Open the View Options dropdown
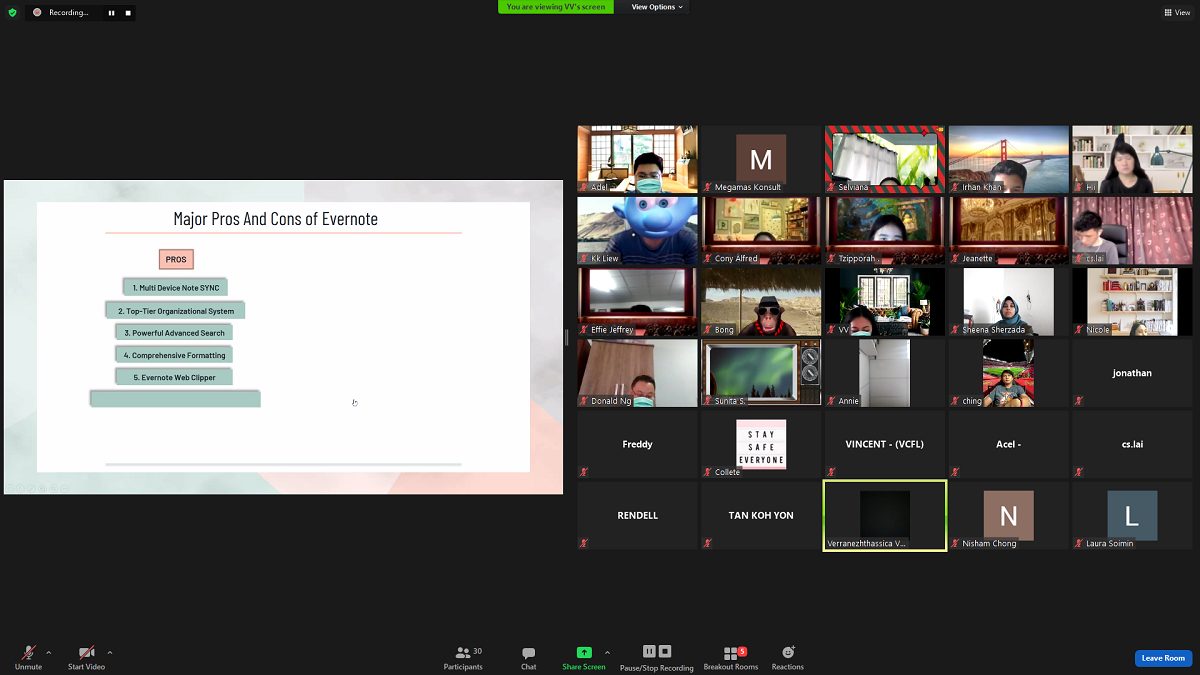Viewport: 1200px width, 675px height. (x=657, y=7)
